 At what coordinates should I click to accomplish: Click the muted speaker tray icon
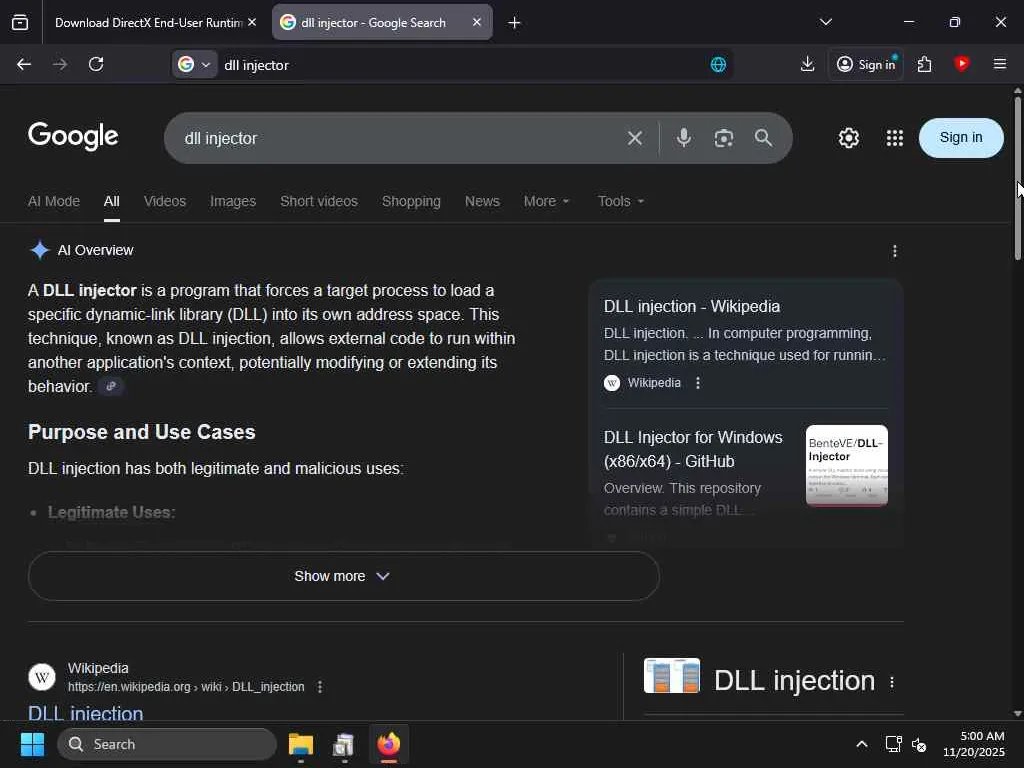[x=919, y=744]
